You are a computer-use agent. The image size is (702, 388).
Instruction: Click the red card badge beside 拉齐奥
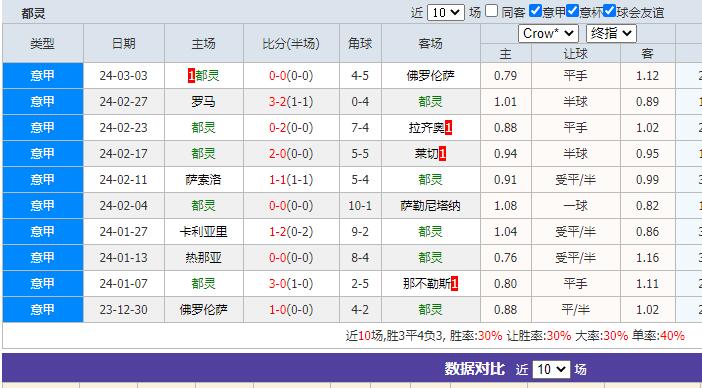[449, 128]
